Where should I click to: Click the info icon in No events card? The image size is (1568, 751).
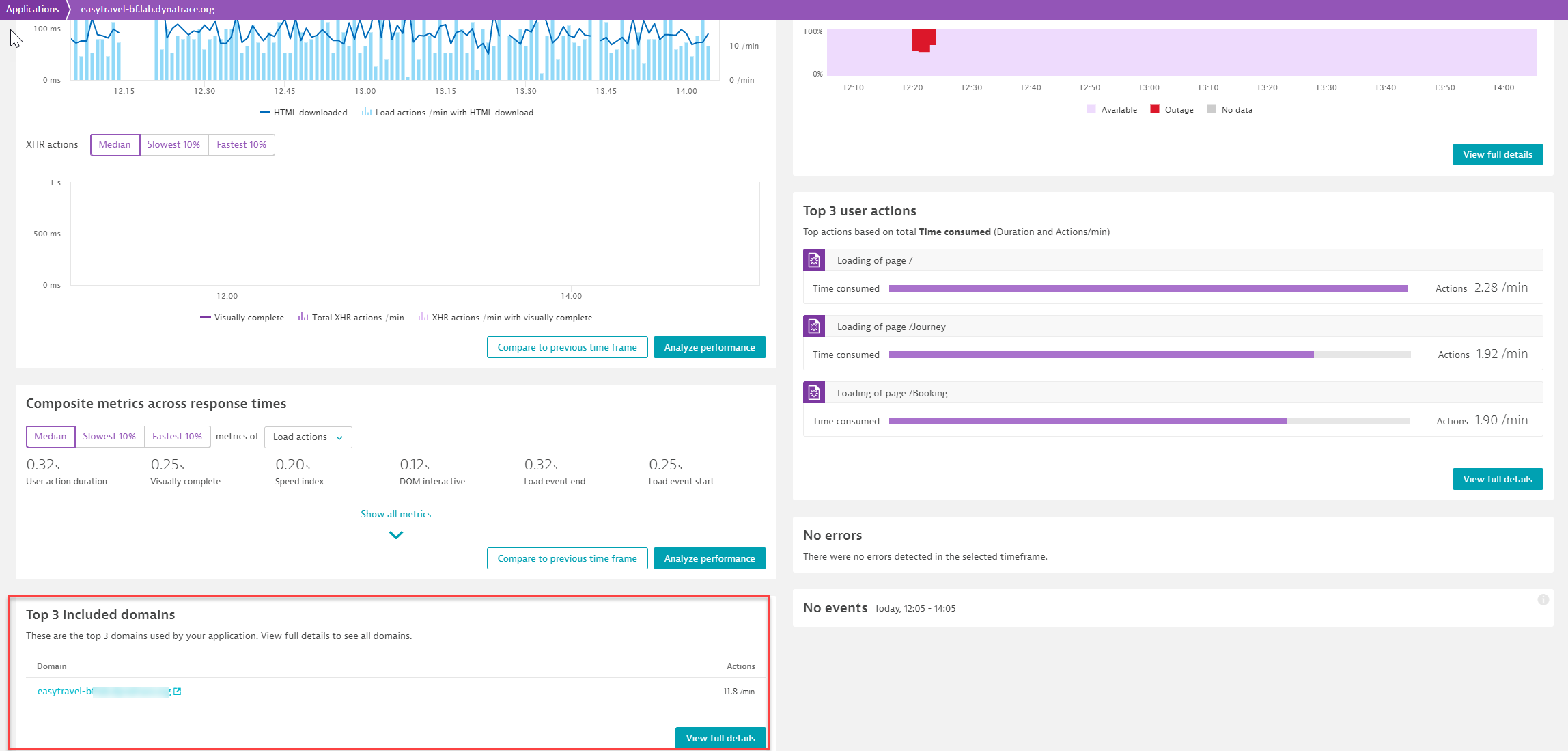[1543, 599]
